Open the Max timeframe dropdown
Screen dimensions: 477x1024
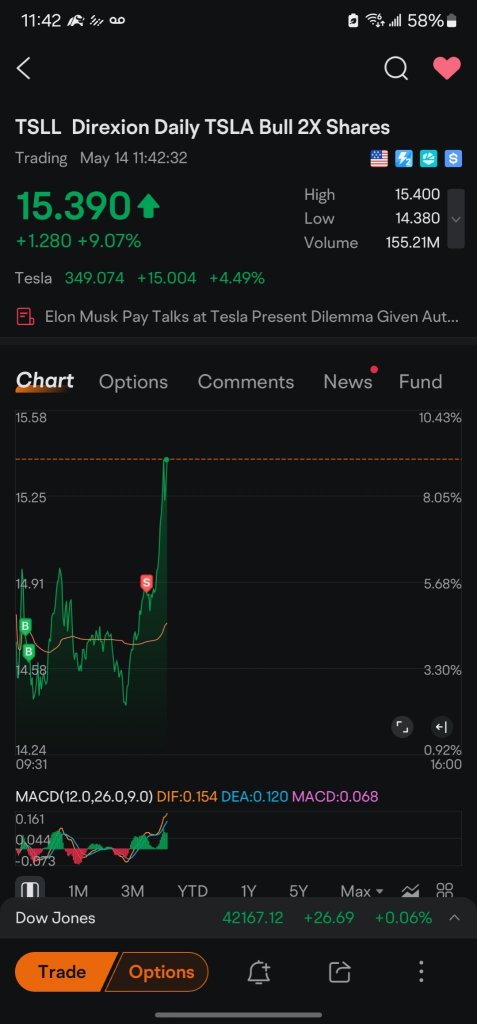(x=362, y=891)
